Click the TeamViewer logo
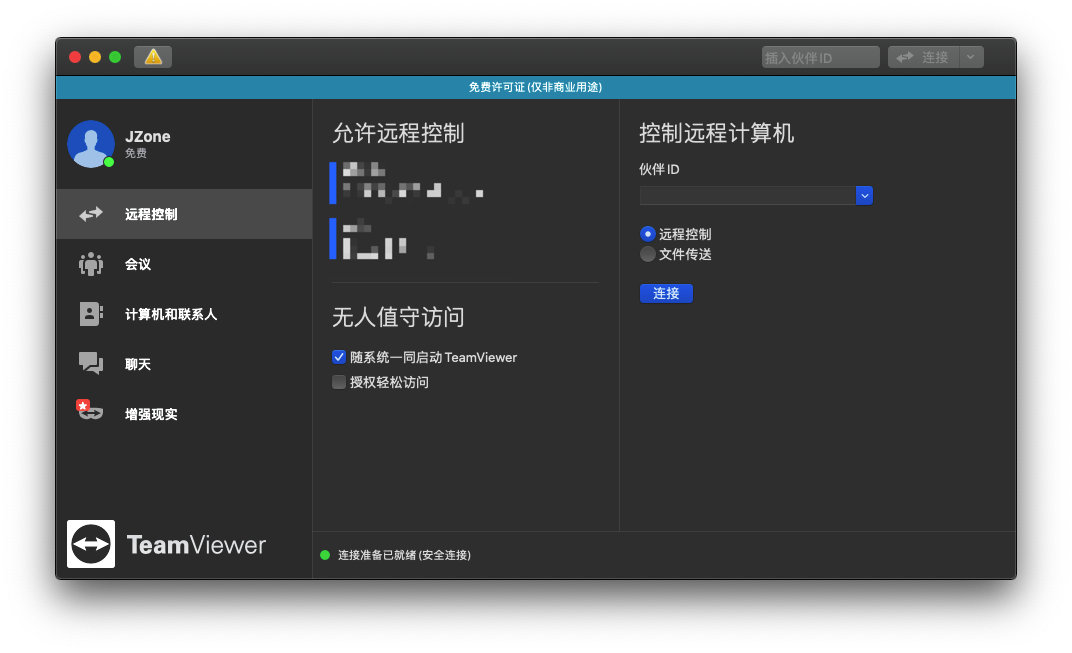Screen dimensions: 1072x653 click(x=91, y=544)
